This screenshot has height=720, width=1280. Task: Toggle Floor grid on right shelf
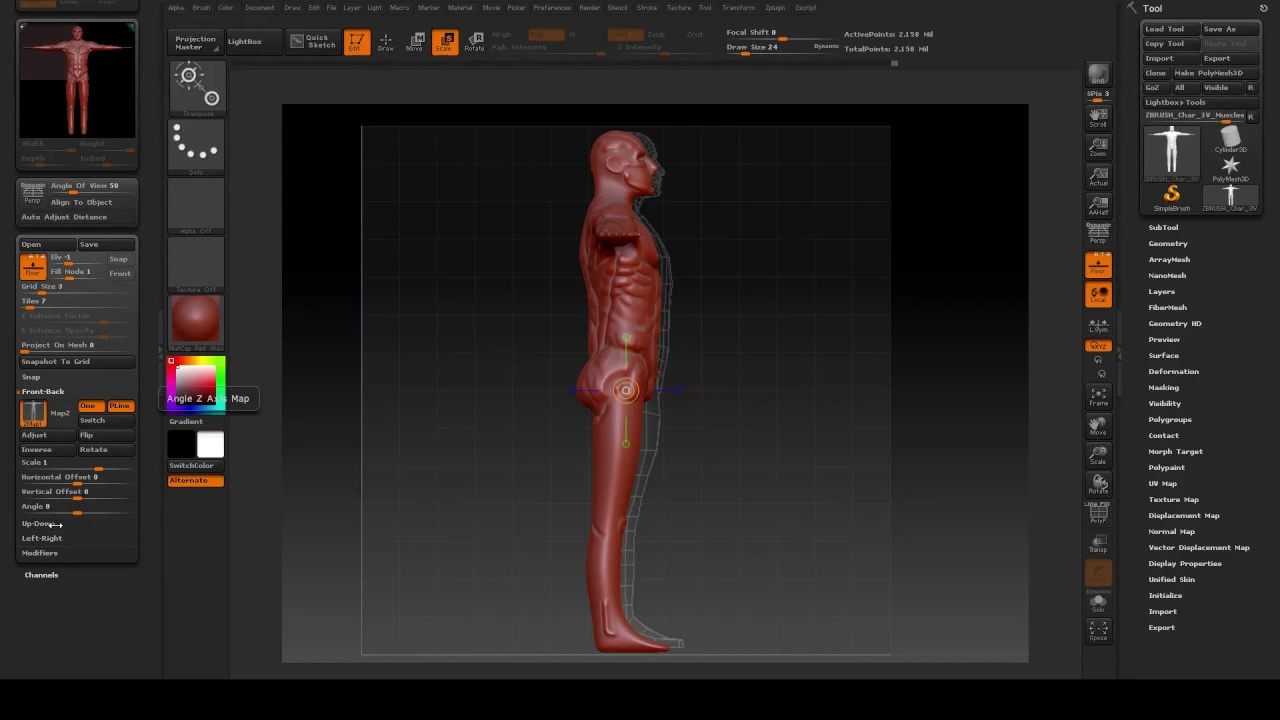click(1098, 265)
